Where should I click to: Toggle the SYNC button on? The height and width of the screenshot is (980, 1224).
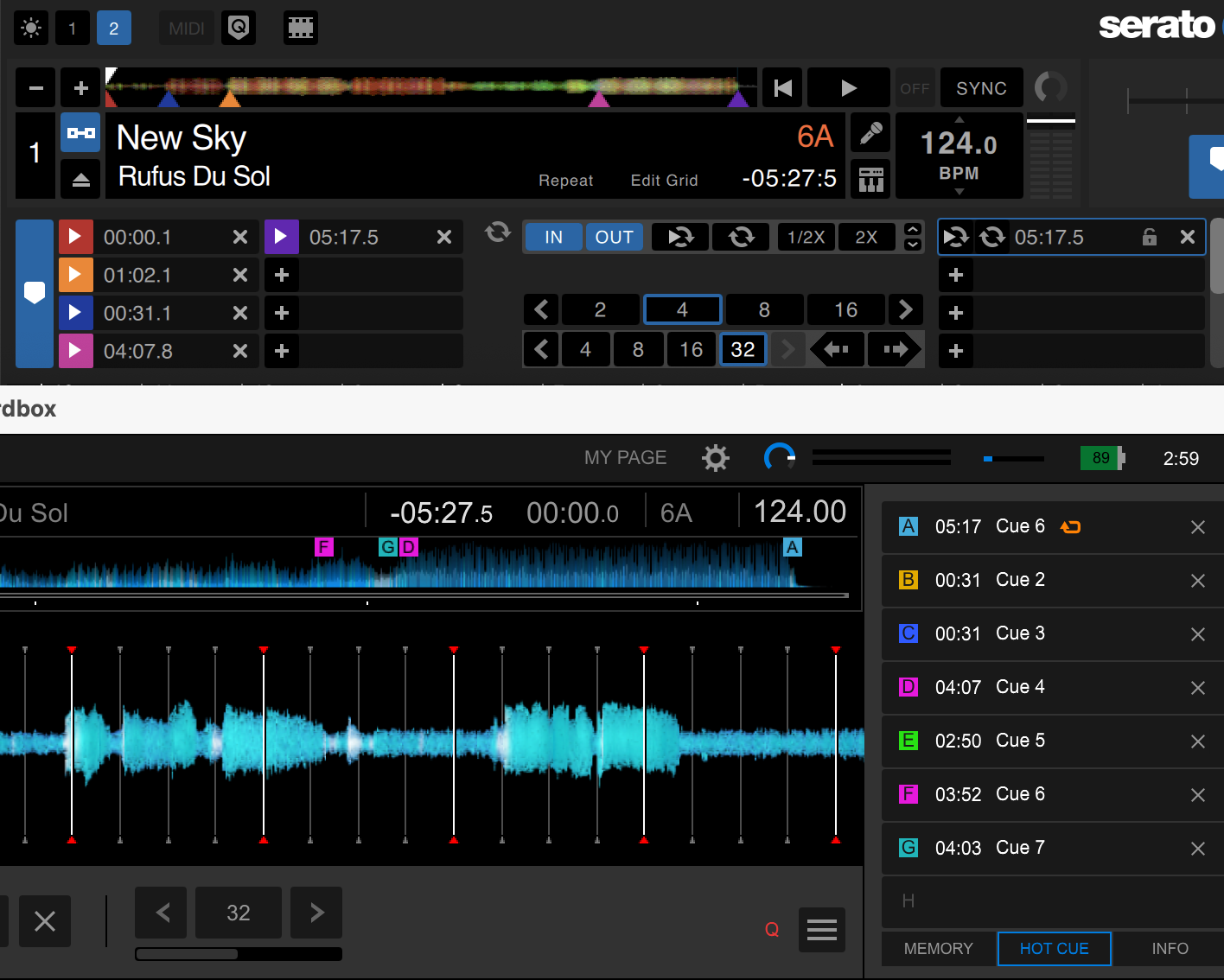981,88
